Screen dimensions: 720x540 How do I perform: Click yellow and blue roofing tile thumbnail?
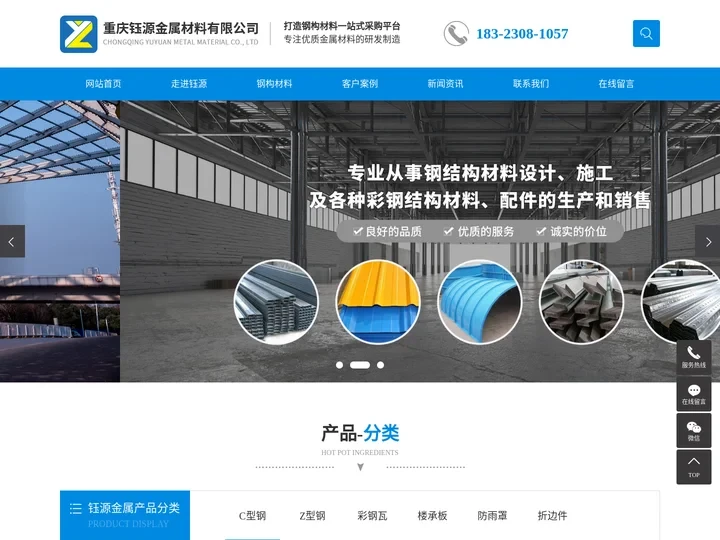(378, 302)
